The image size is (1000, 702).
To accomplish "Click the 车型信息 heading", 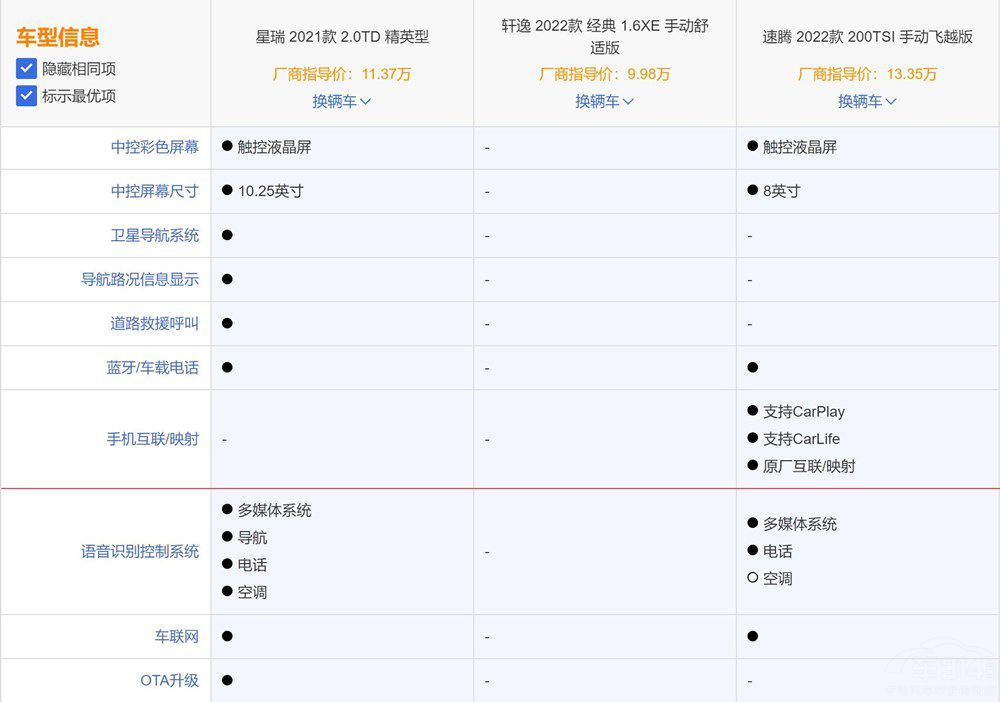I will pyautogui.click(x=57, y=38).
